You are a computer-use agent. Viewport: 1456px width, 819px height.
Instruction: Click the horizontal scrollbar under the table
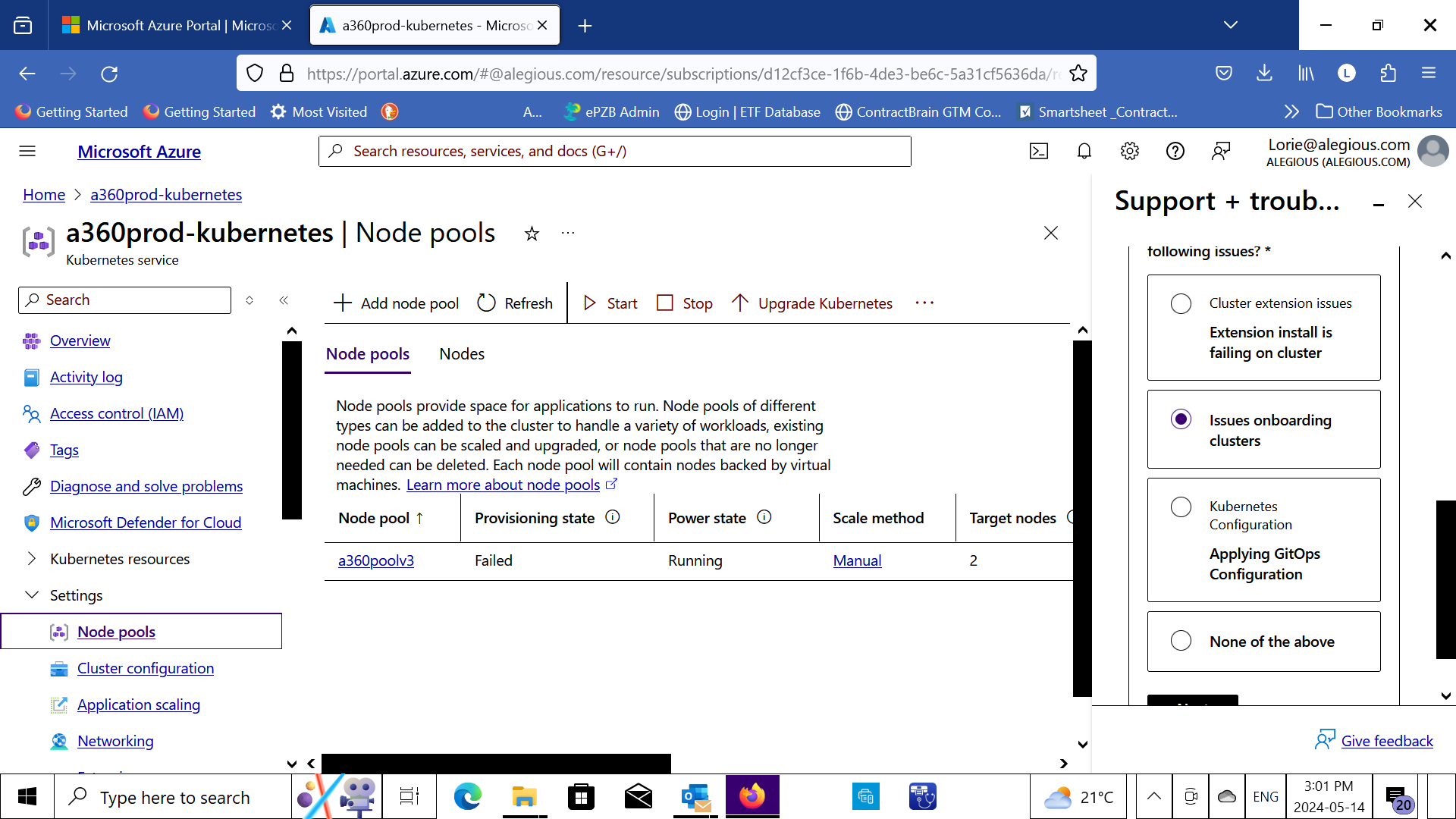pyautogui.click(x=496, y=763)
